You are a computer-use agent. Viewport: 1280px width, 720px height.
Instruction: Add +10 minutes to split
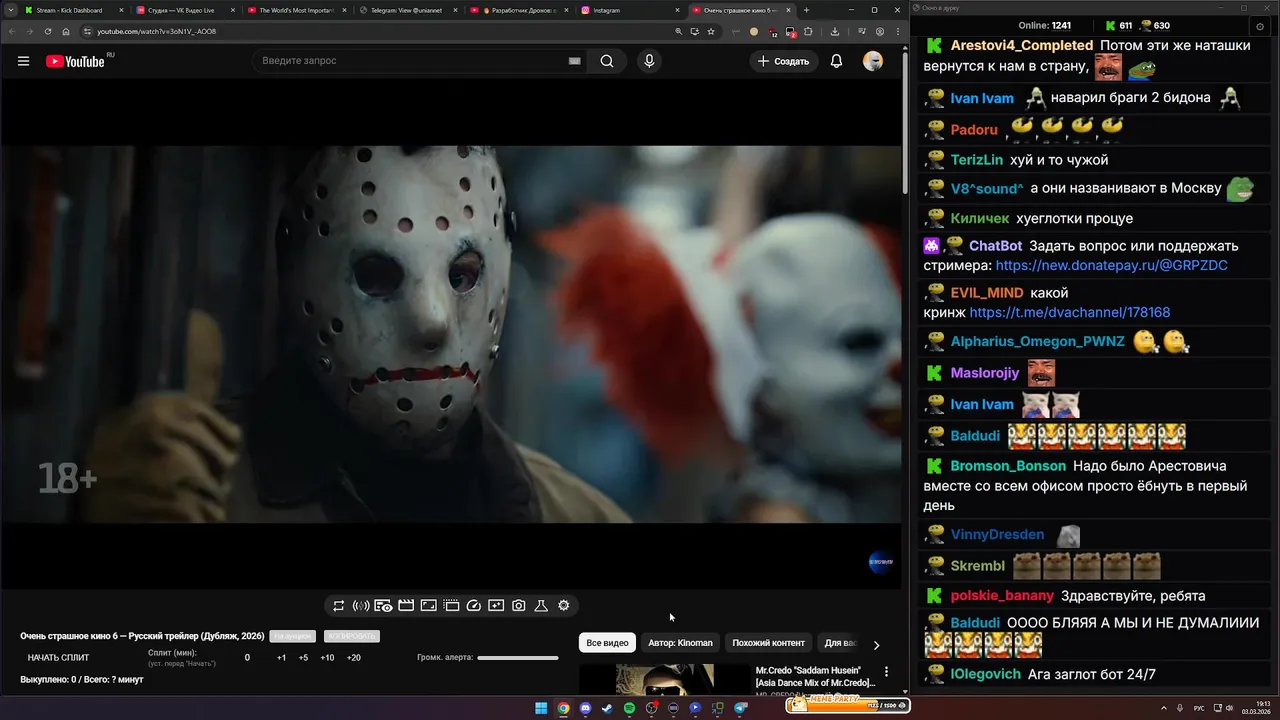point(327,658)
